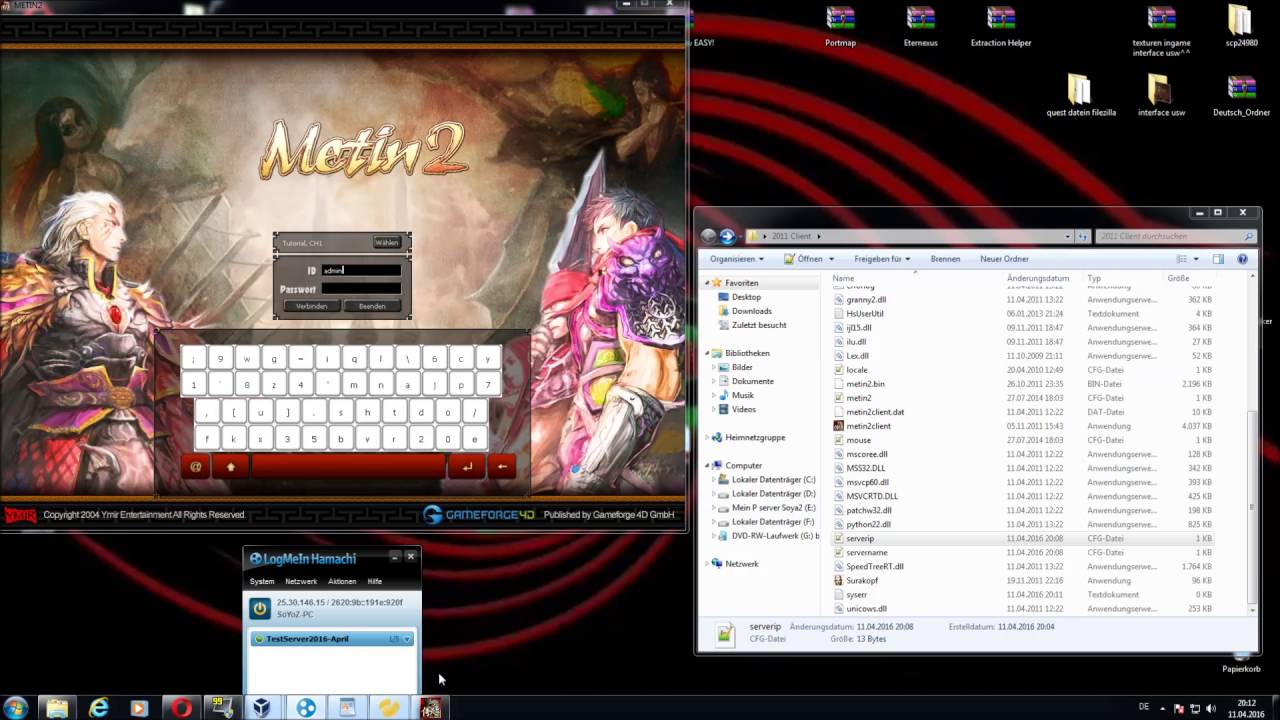Click the Verbinden button in Metin2 login
1280x720 pixels.
(312, 306)
